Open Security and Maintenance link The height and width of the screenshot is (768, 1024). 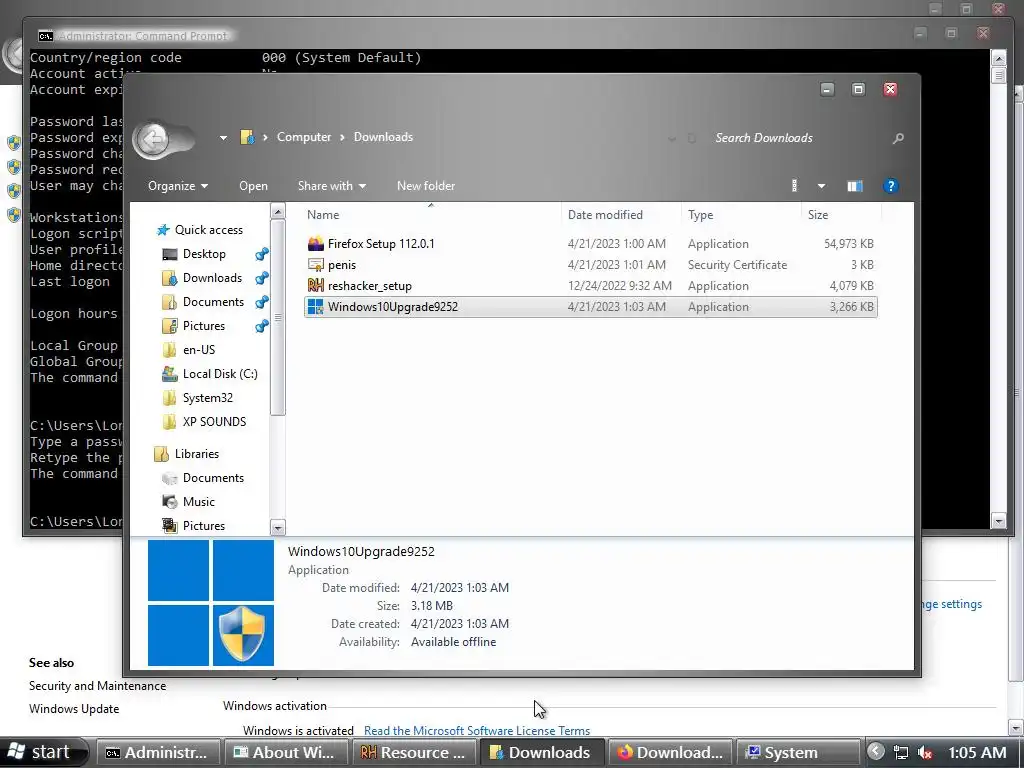(97, 686)
